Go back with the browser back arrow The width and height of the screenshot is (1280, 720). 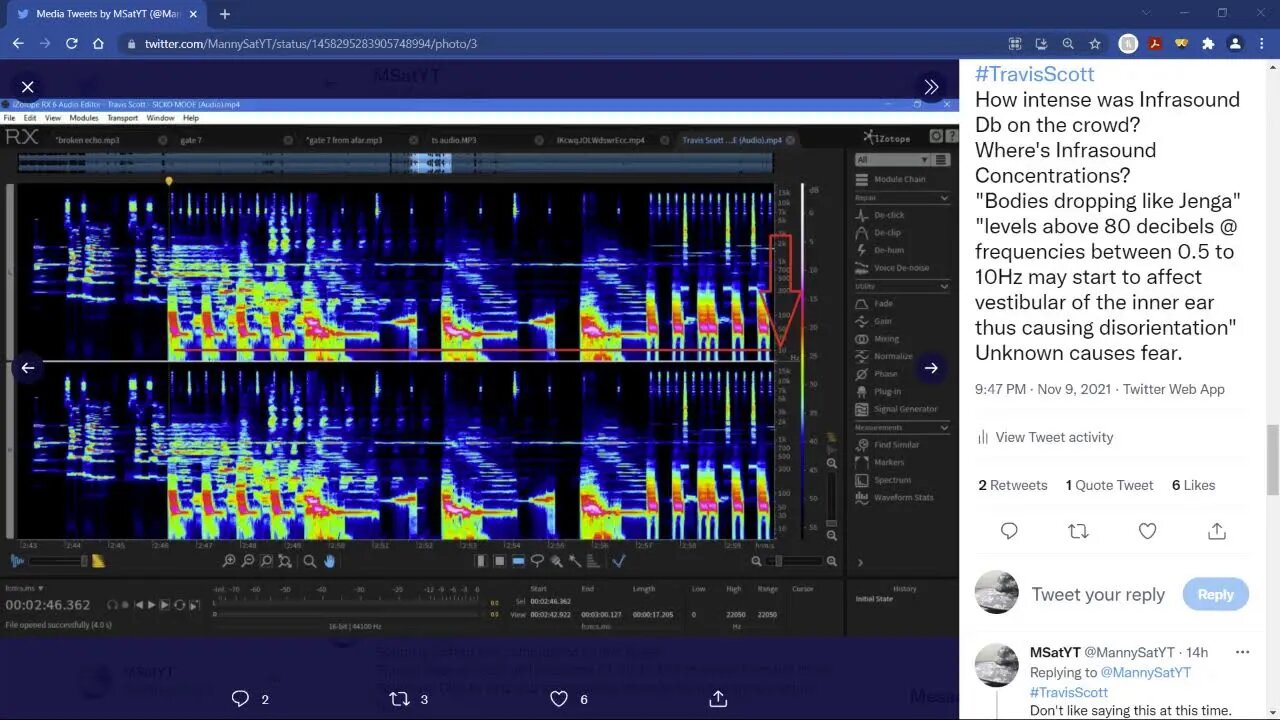[x=18, y=44]
